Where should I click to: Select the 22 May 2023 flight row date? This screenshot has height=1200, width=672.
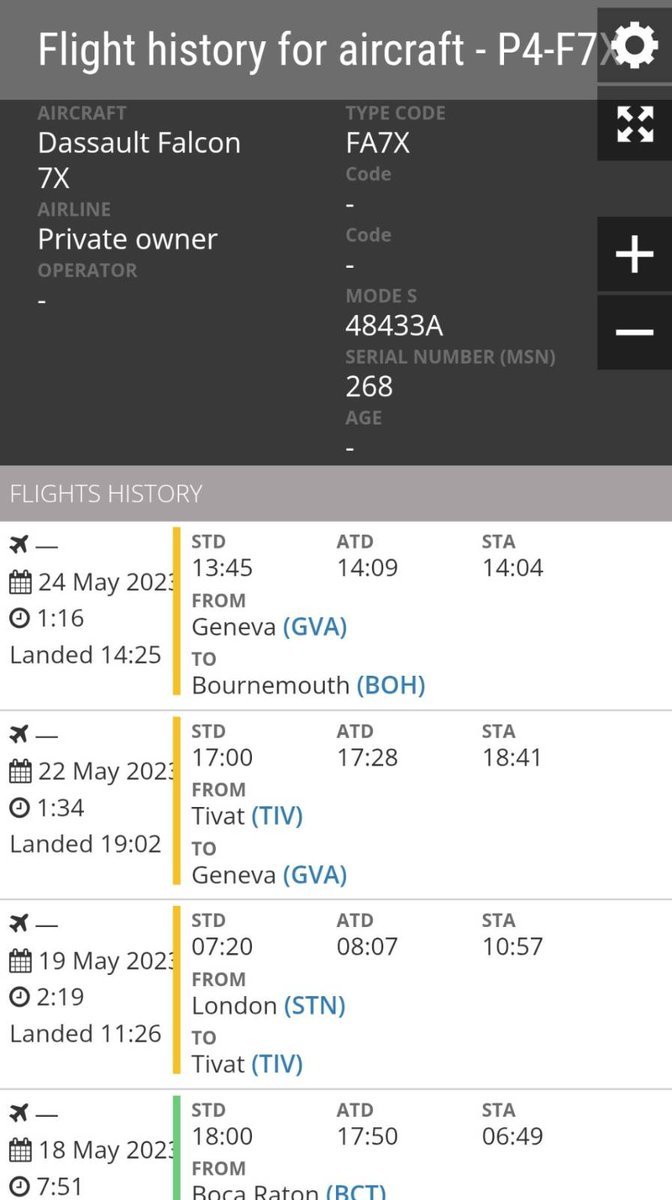click(x=104, y=772)
